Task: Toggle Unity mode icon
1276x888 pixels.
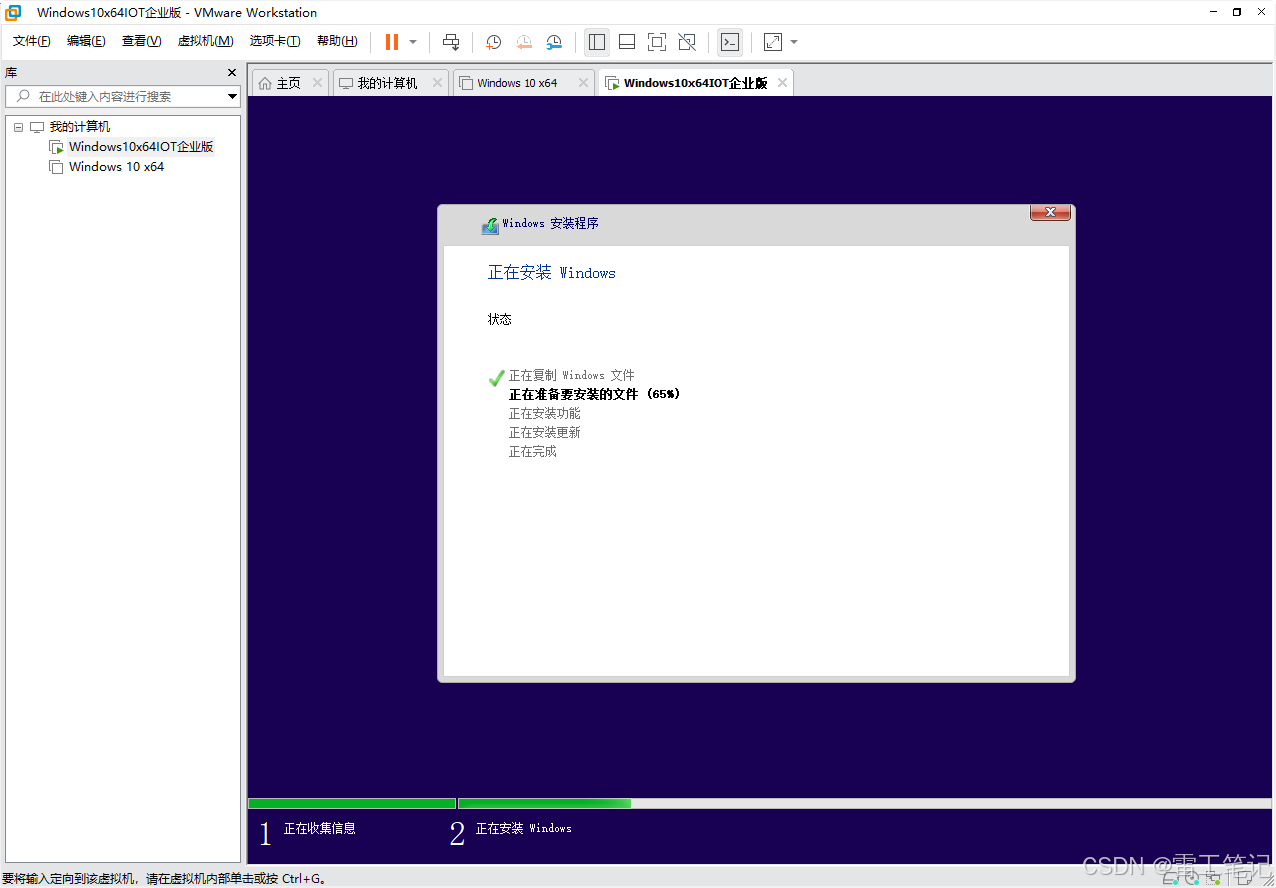Action: (x=687, y=42)
